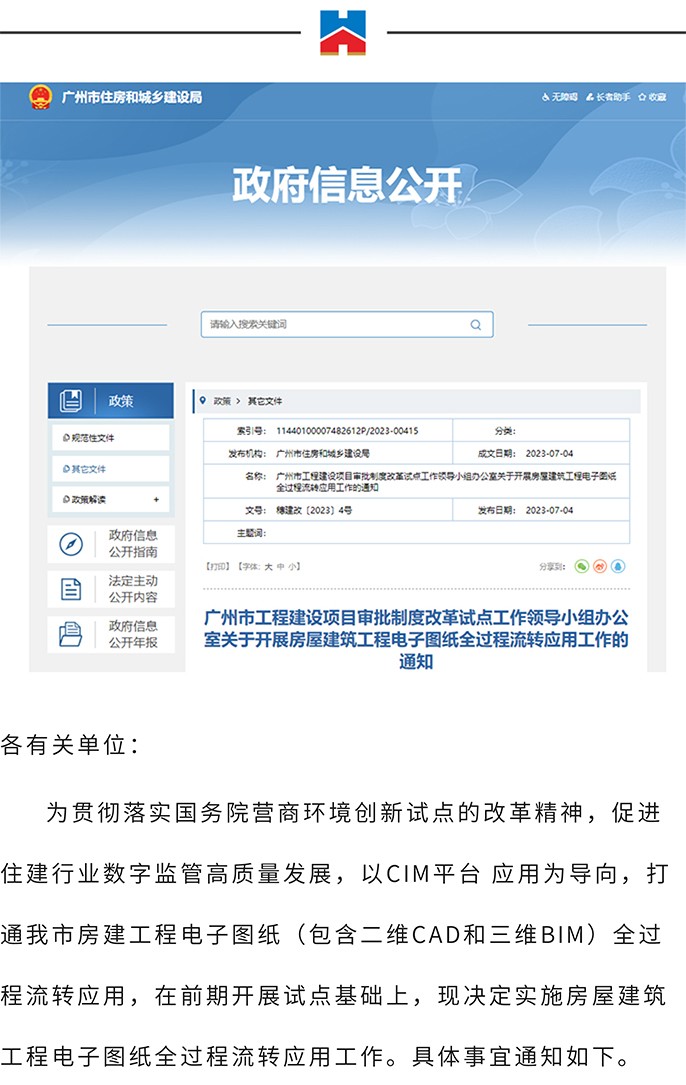The image size is (686, 1085).
Task: Click the search magnifier icon
Action: click(476, 325)
